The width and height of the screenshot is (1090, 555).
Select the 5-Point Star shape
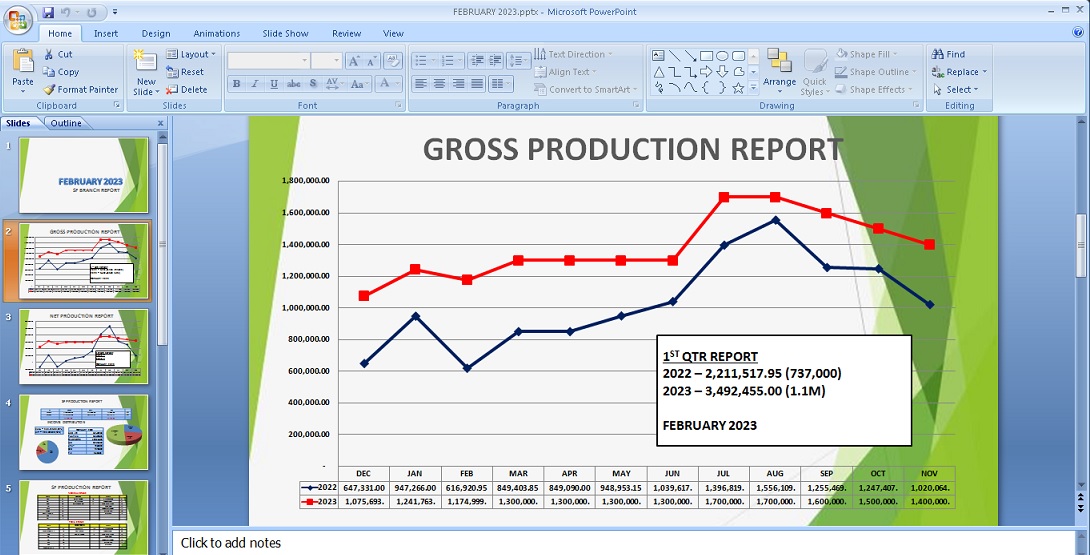tap(738, 88)
